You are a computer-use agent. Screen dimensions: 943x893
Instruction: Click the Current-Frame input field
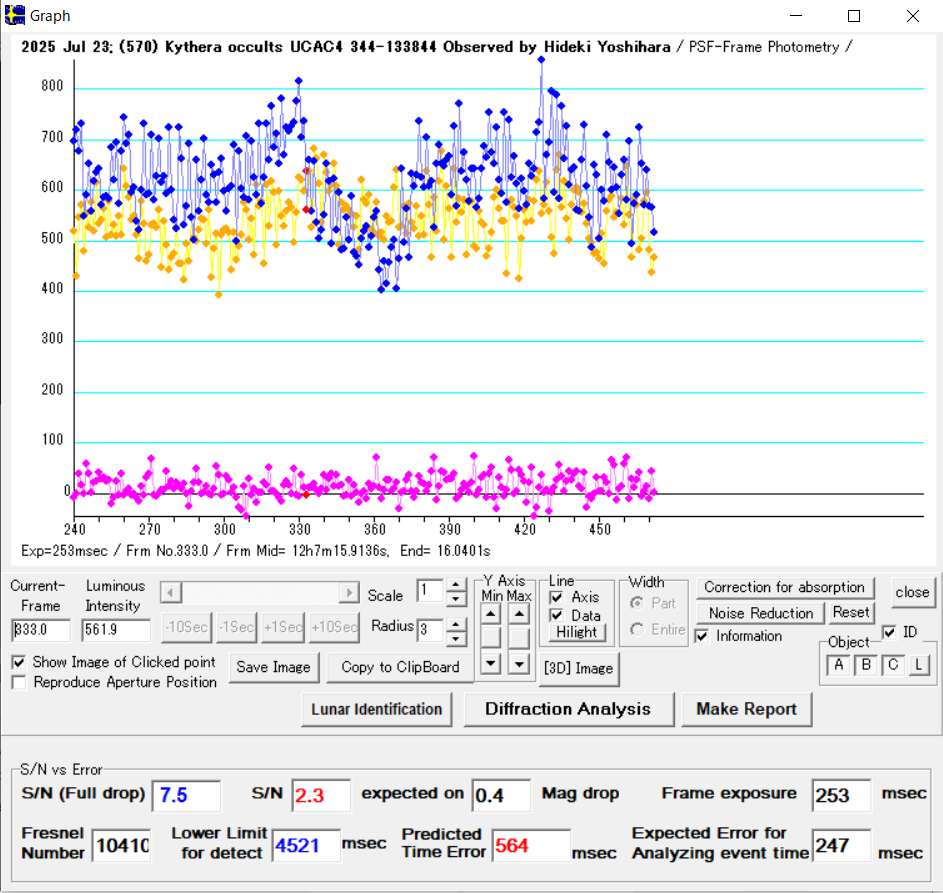pos(41,630)
